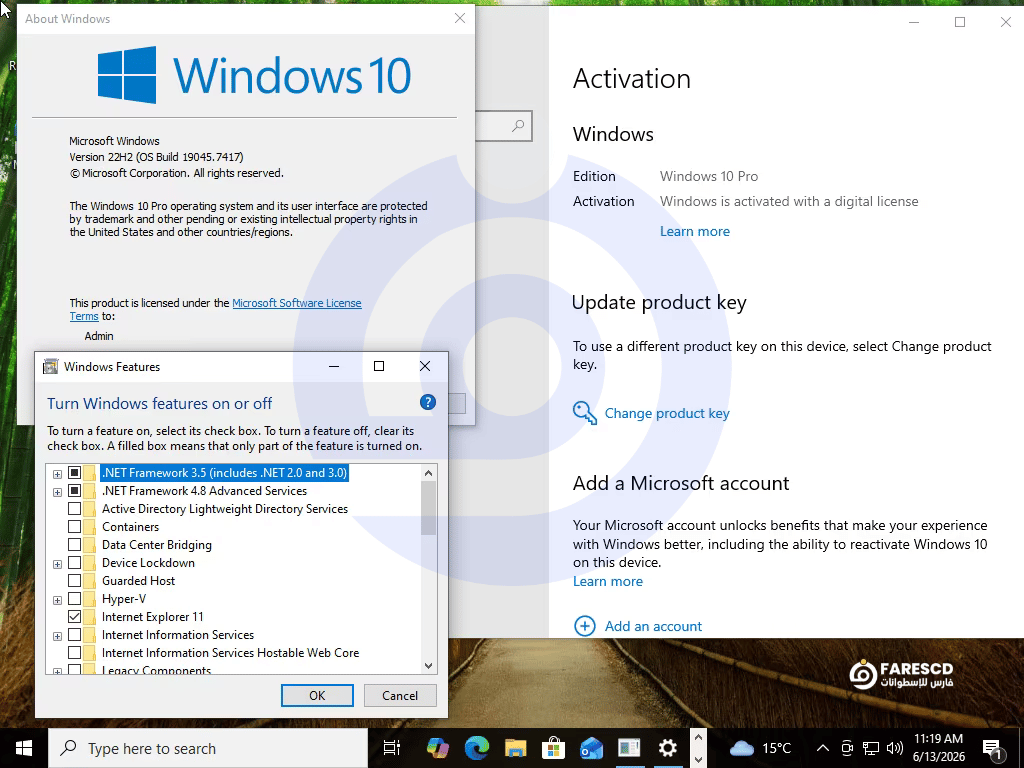The height and width of the screenshot is (768, 1024).
Task: Open the Microsoft Software License link
Action: pyautogui.click(x=296, y=303)
